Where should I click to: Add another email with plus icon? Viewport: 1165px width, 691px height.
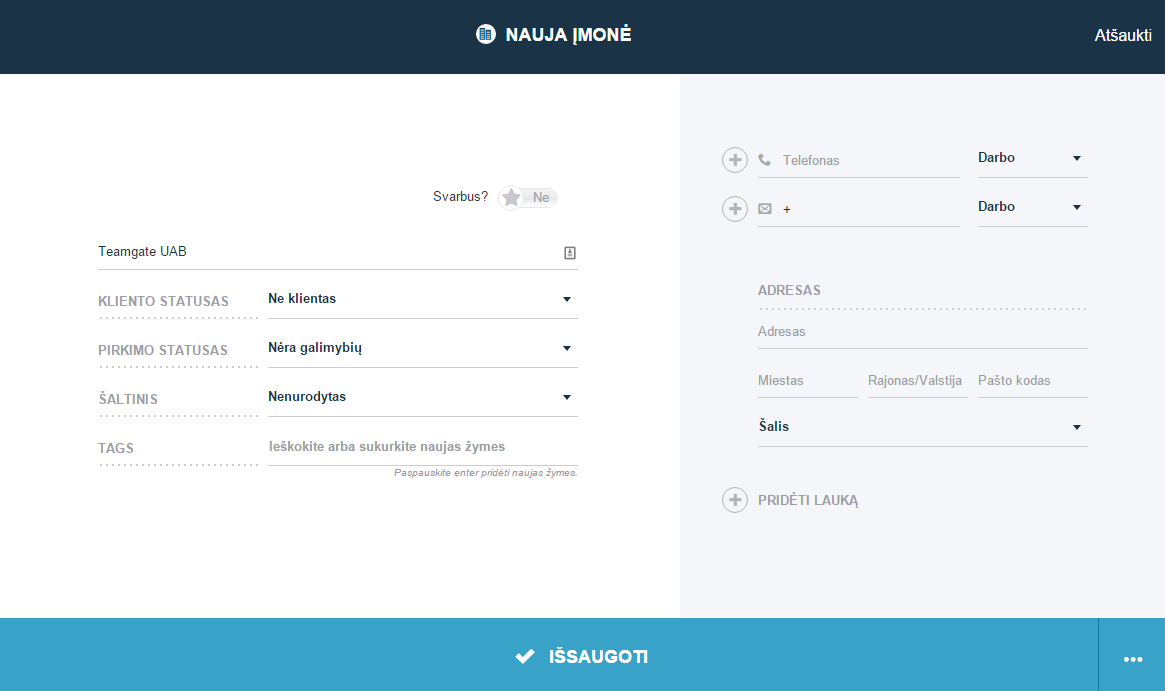(735, 209)
